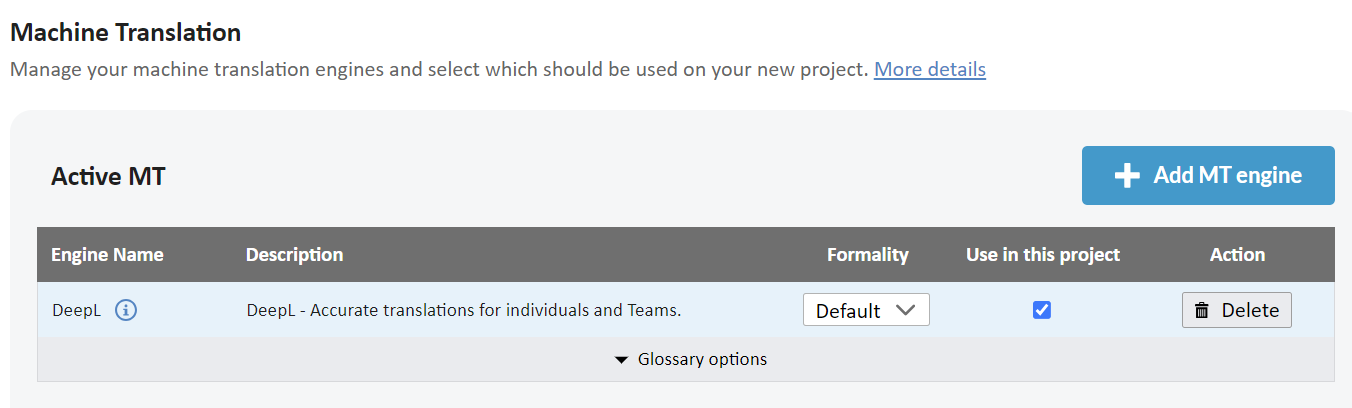Click the Use in this project header
This screenshot has width=1352, height=408.
pos(1043,255)
